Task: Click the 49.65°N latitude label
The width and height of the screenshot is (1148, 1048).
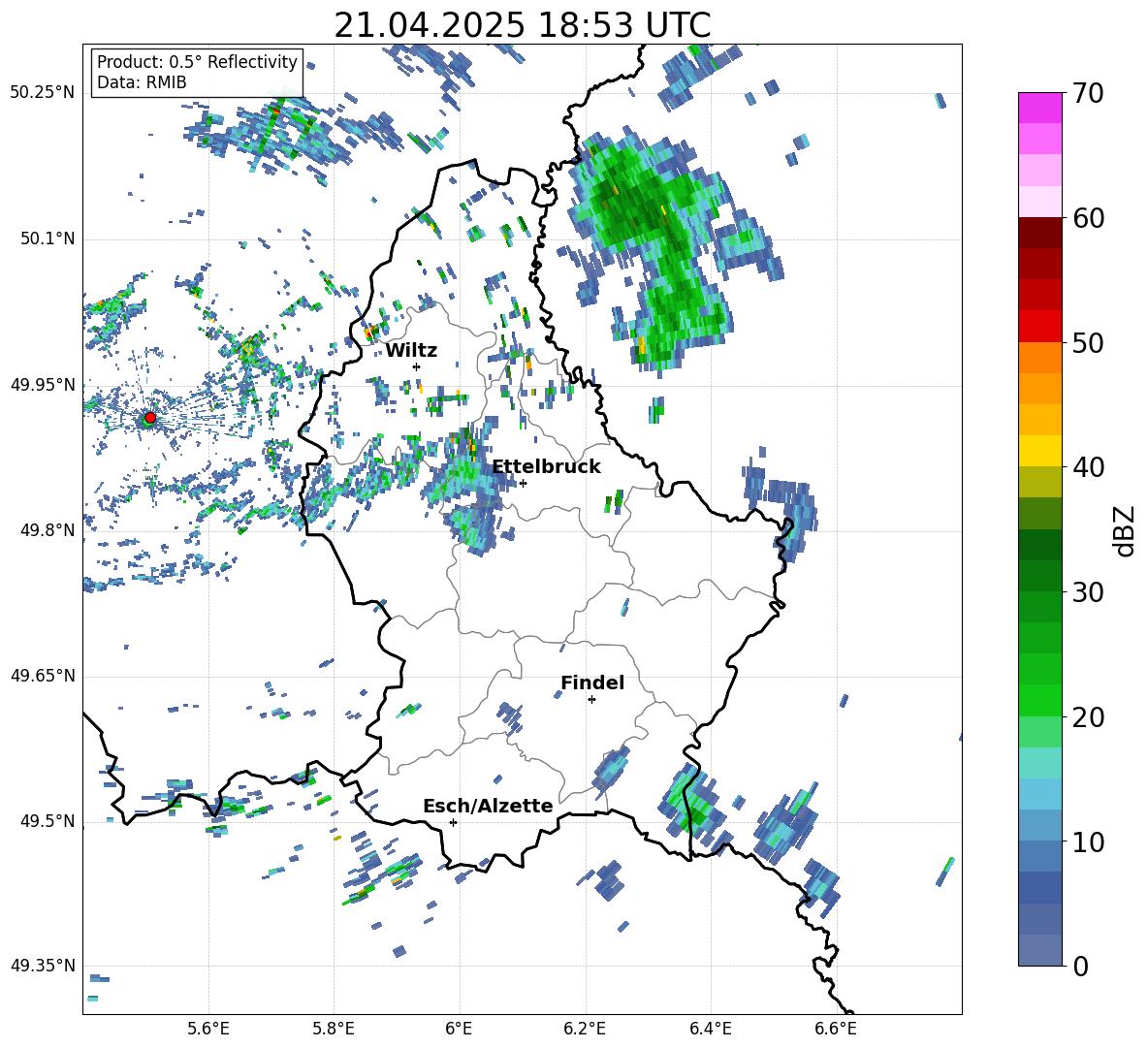Action: tap(43, 675)
